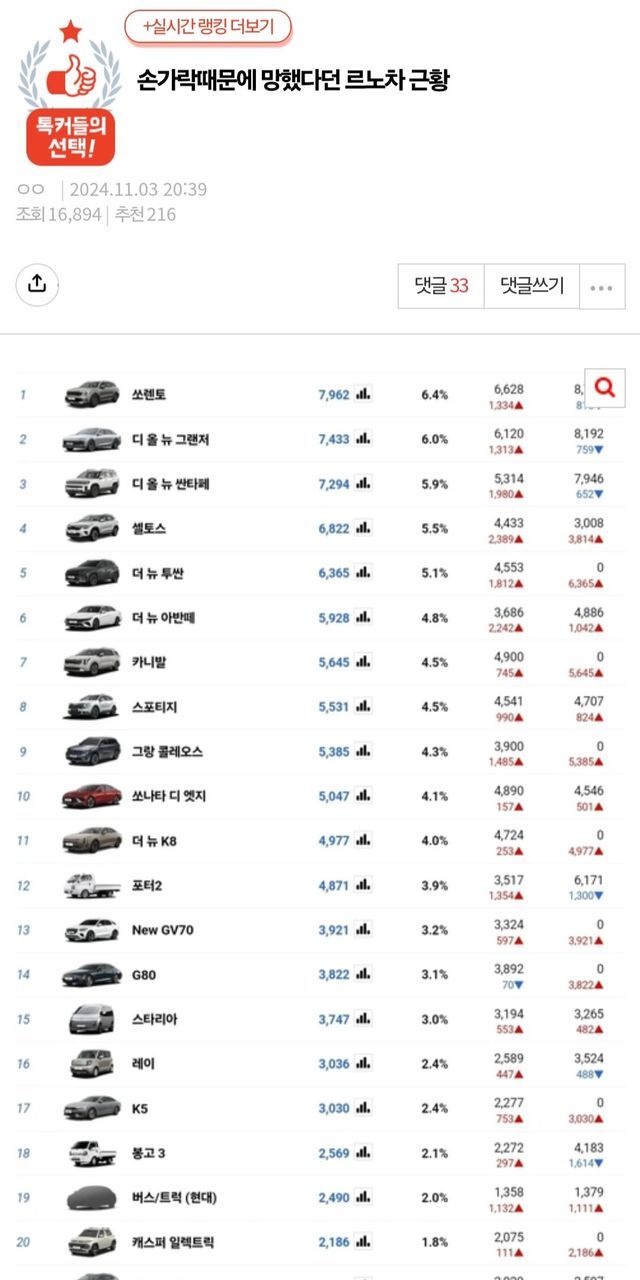This screenshot has height=1280, width=640.
Task: Click the chart icon next to 셀토스 sales
Action: 362,528
